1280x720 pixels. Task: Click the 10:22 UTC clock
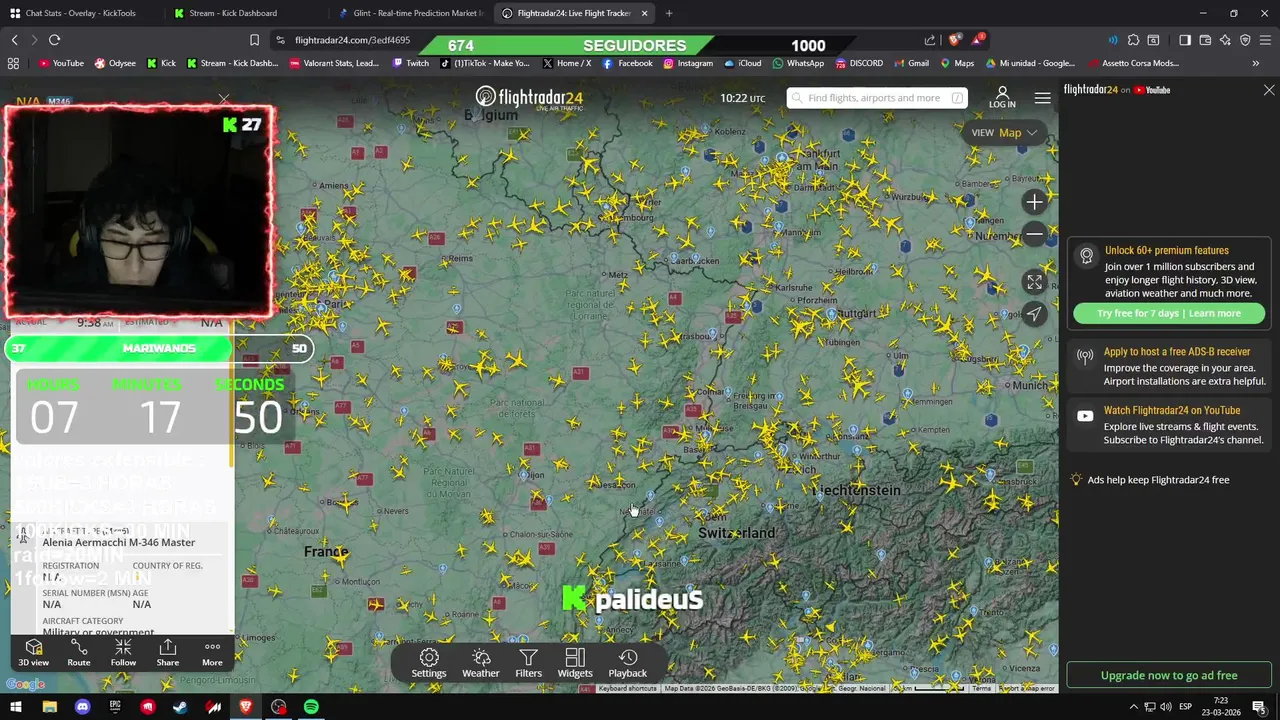point(742,98)
